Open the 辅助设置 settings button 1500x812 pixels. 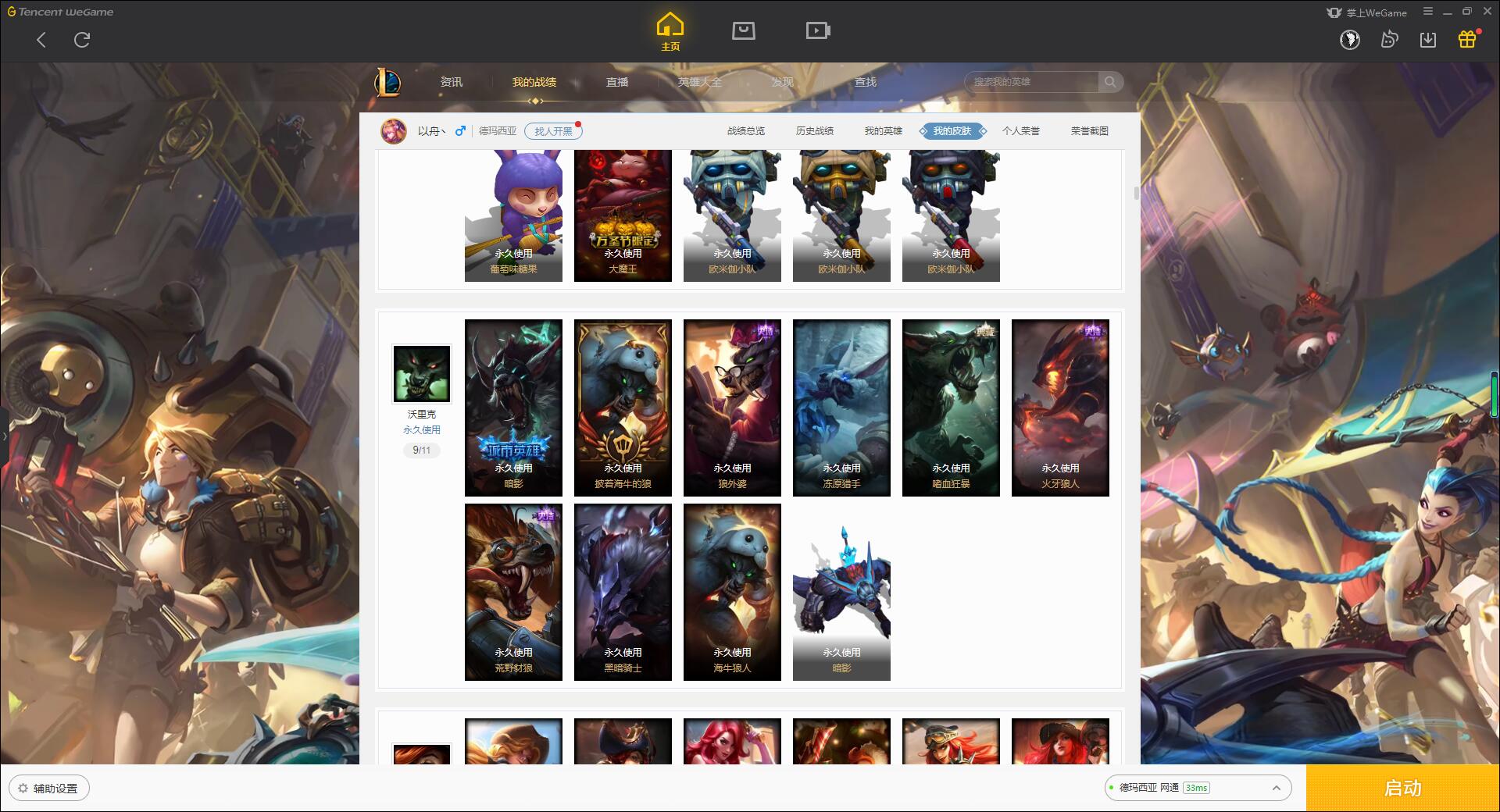[x=49, y=789]
